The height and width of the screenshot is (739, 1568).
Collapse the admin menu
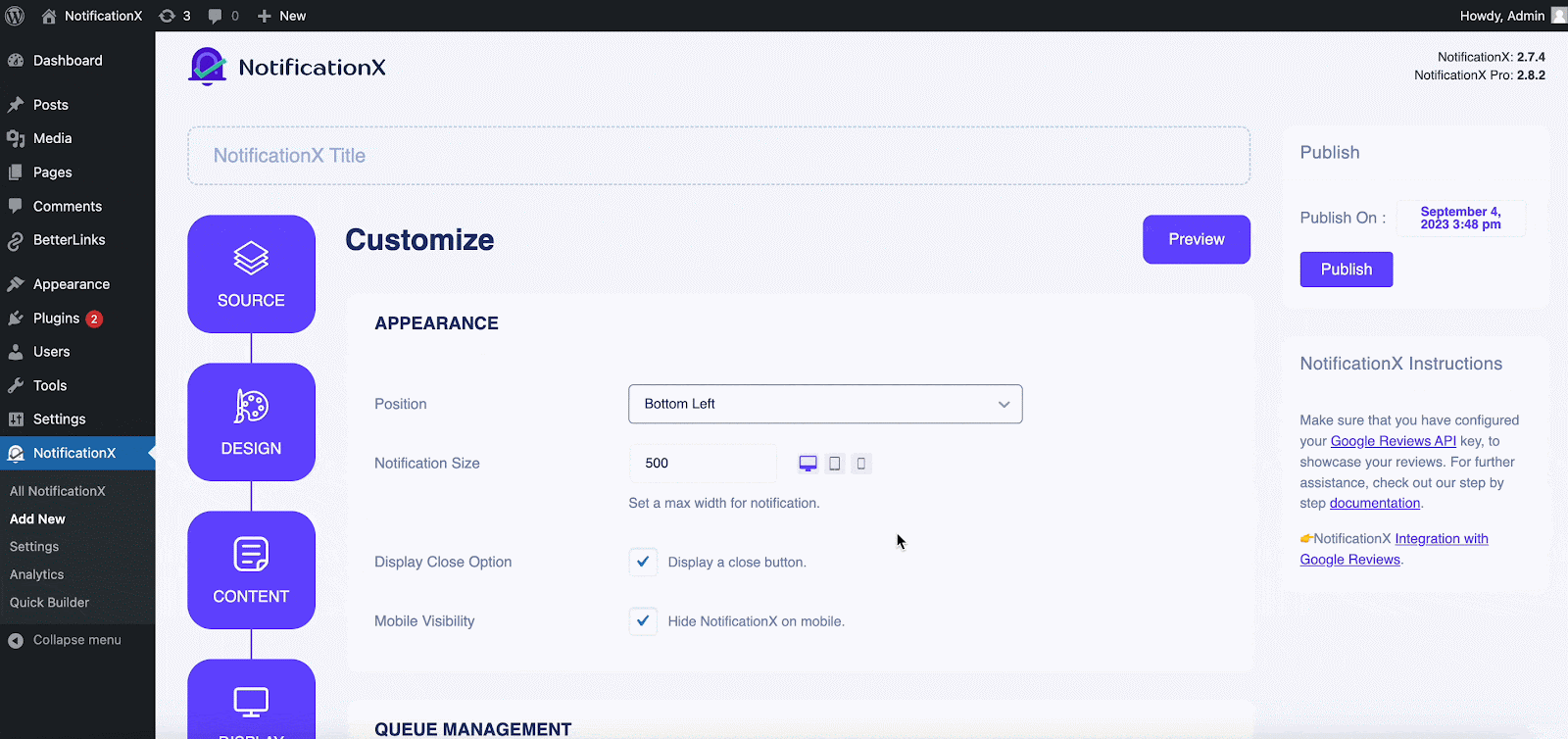tap(65, 640)
